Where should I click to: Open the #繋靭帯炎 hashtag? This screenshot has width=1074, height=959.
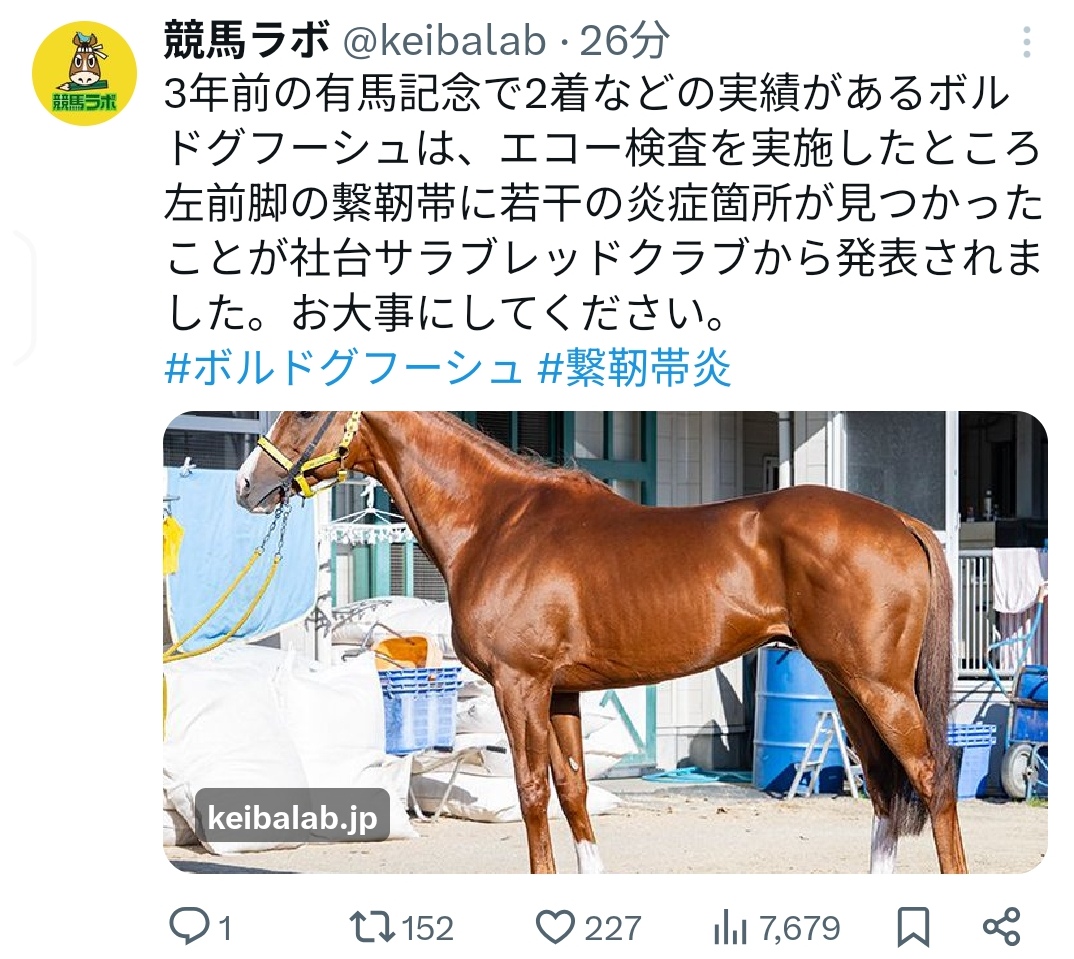pyautogui.click(x=635, y=369)
